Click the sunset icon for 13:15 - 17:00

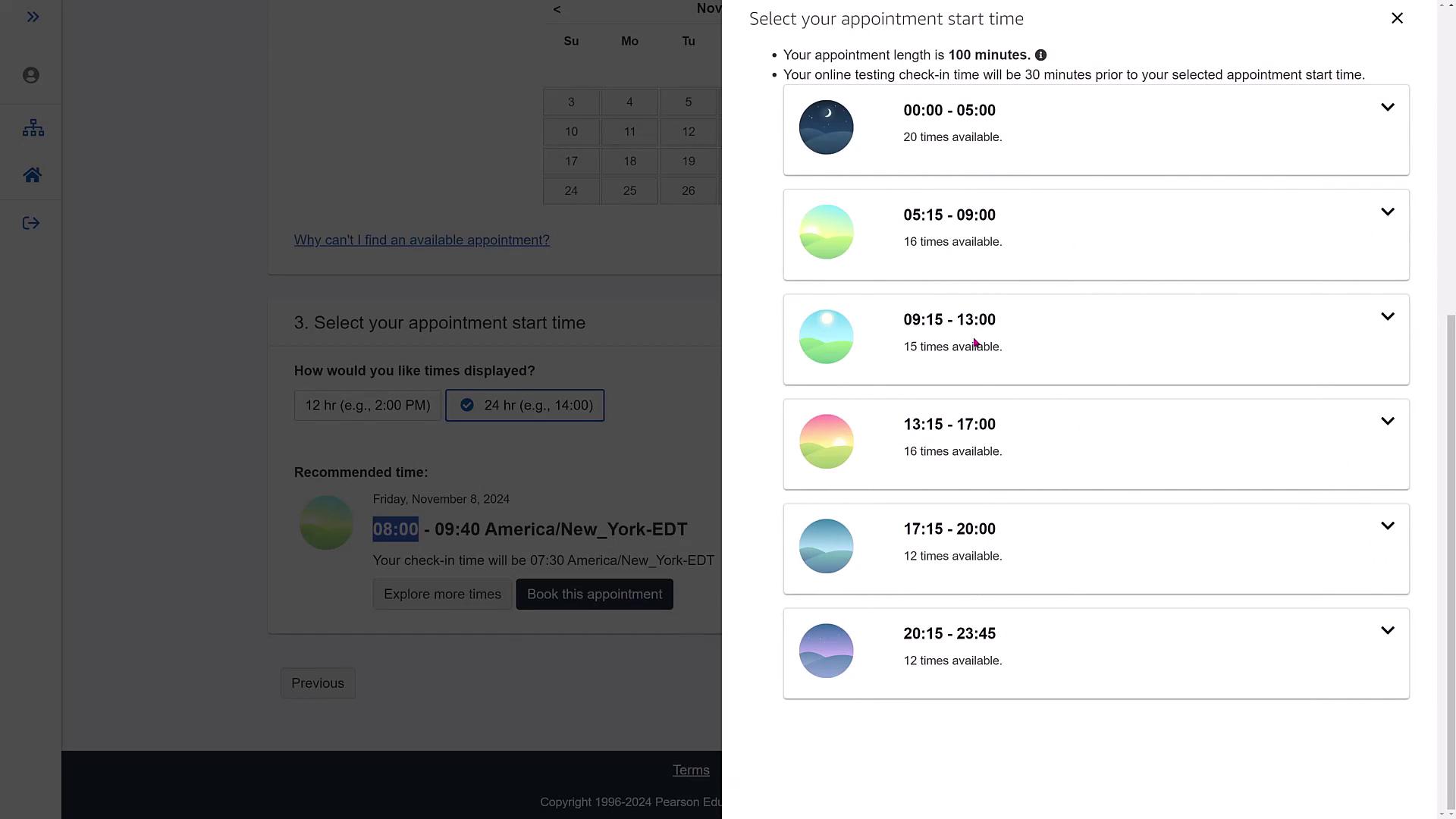click(x=826, y=441)
